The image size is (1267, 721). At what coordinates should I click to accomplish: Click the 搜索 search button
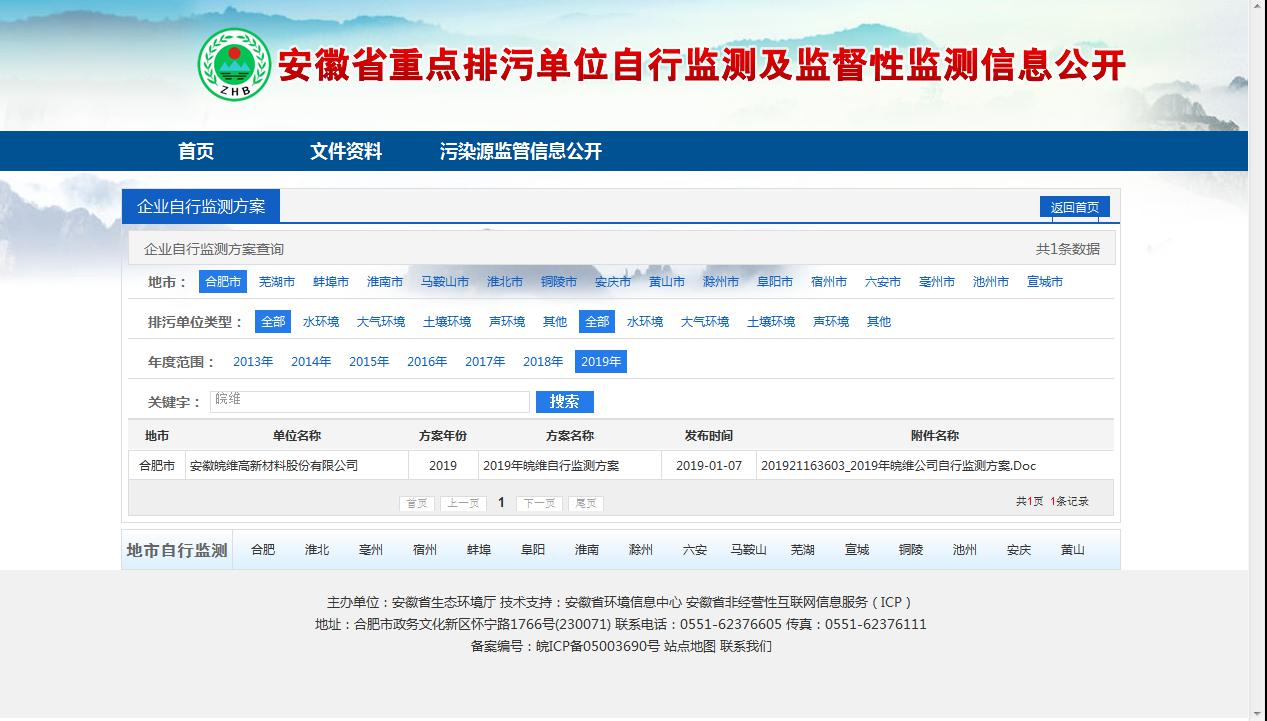[x=565, y=401]
